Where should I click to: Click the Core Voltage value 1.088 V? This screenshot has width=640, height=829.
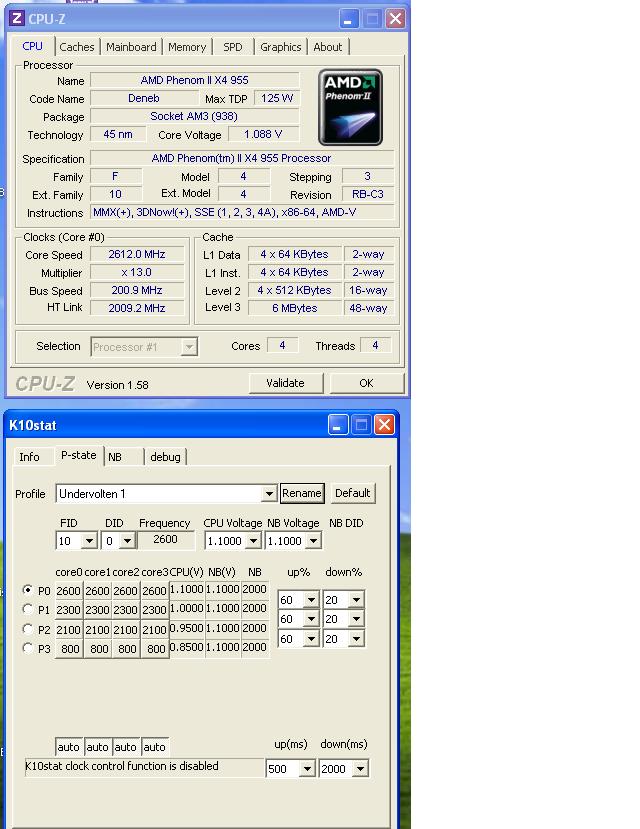(263, 134)
